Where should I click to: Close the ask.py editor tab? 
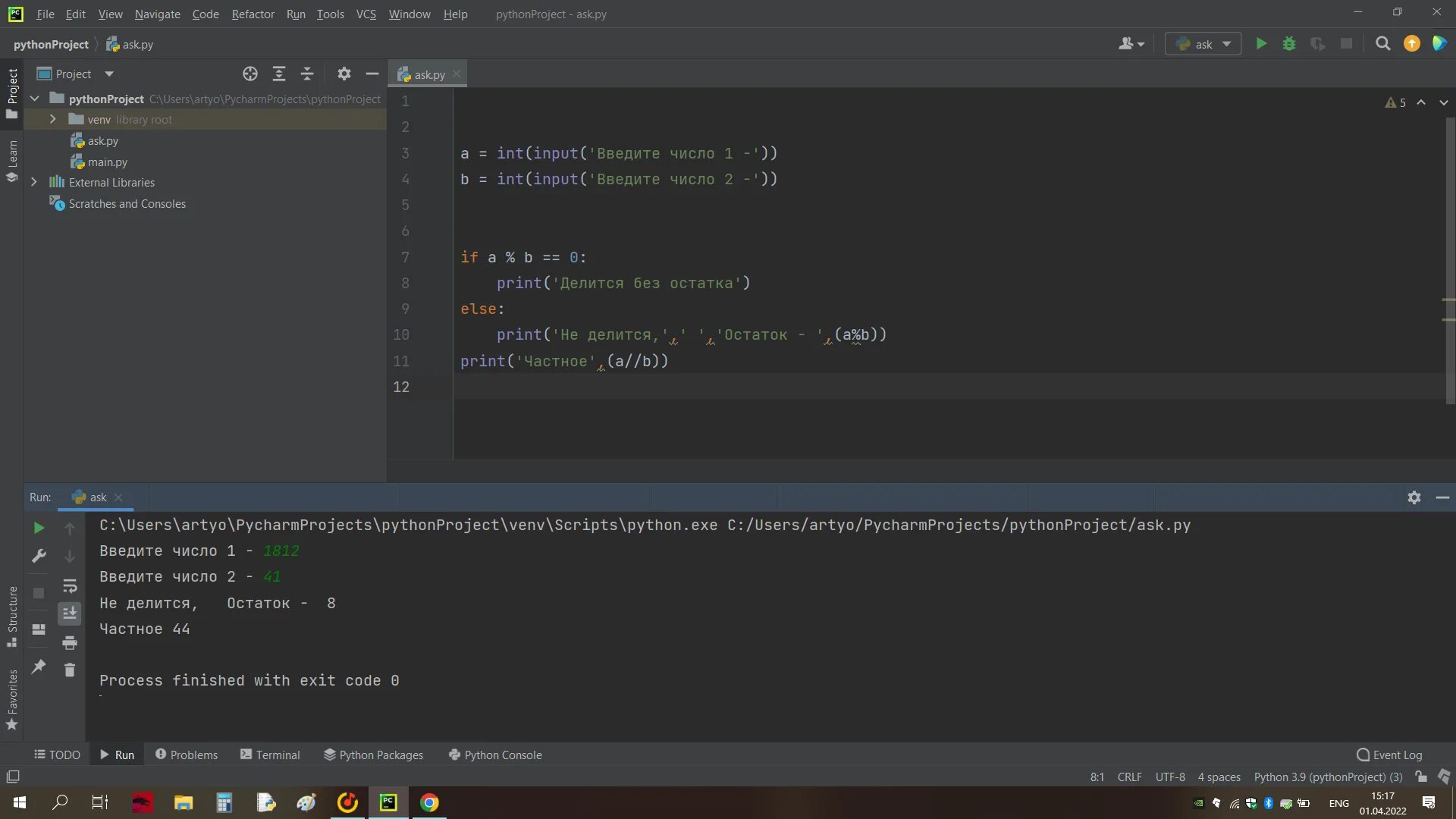(456, 74)
